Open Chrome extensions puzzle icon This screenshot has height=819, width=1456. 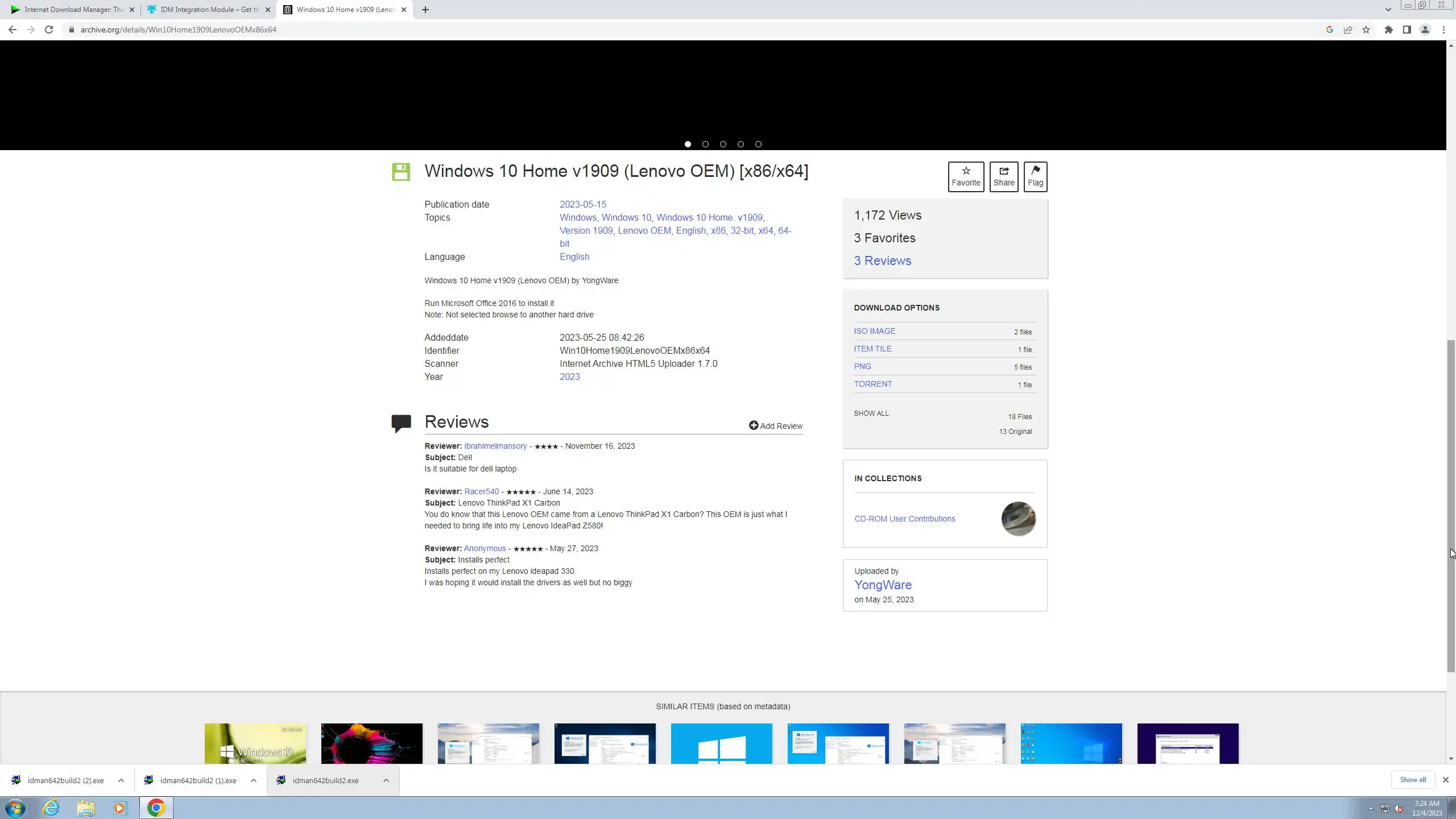click(1389, 30)
